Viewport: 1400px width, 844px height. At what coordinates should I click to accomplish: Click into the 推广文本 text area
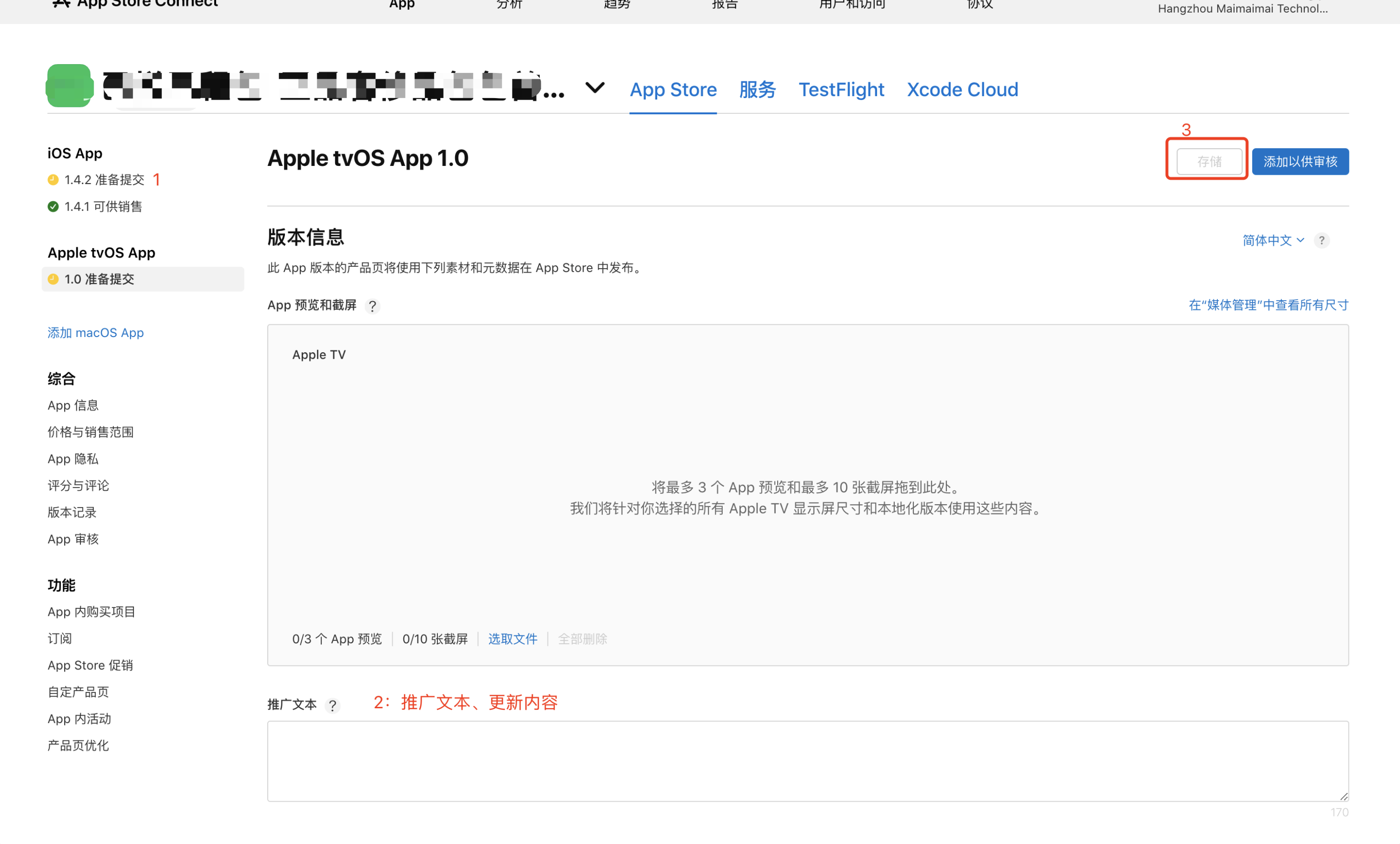pos(807,761)
